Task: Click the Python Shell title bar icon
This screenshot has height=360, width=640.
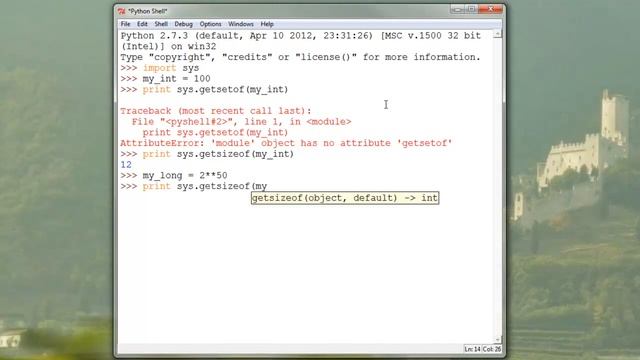Action: [122, 11]
